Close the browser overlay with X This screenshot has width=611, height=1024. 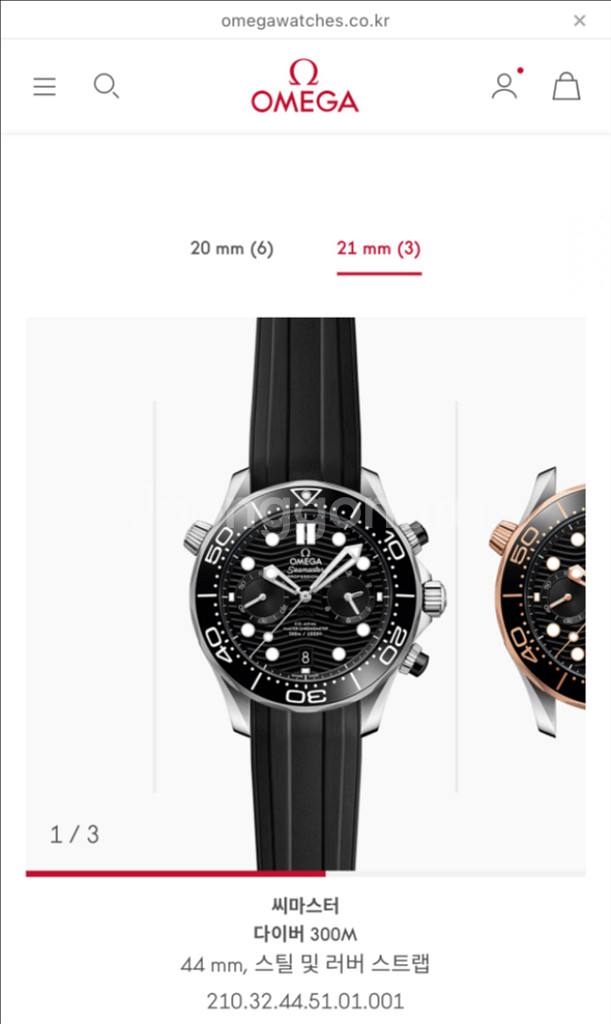(579, 21)
